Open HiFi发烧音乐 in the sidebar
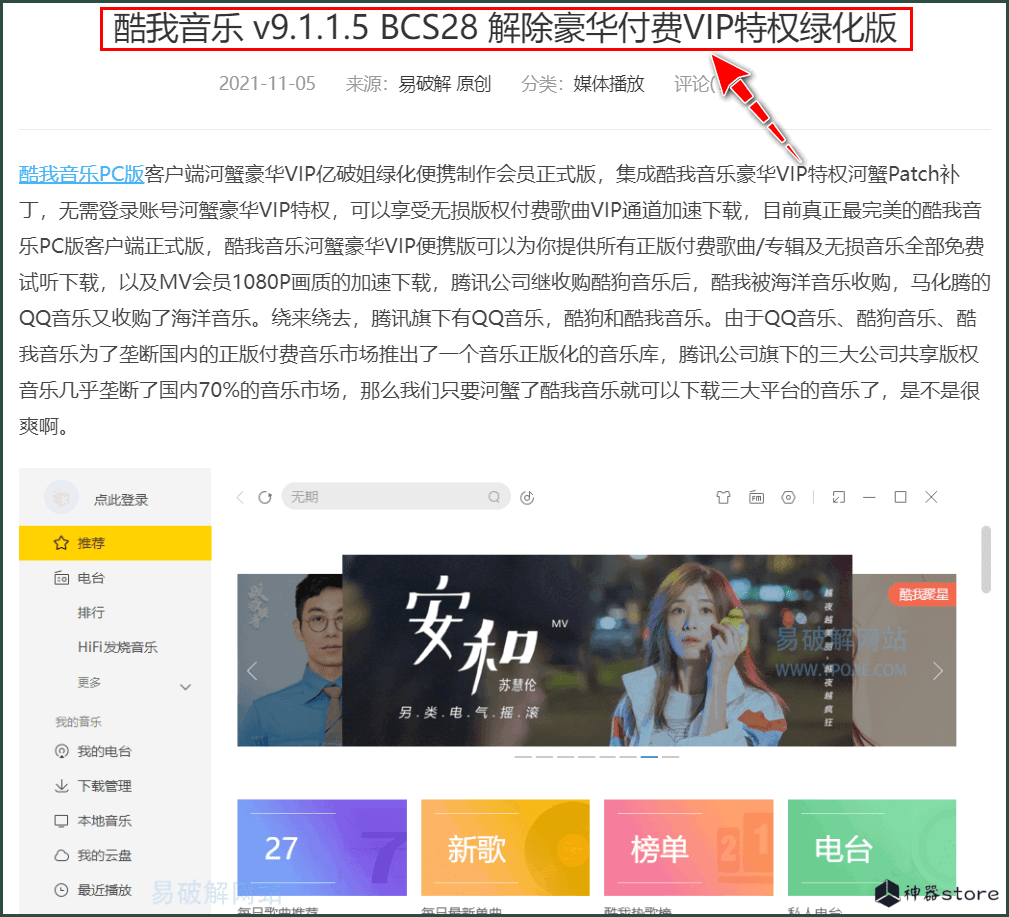 point(118,647)
